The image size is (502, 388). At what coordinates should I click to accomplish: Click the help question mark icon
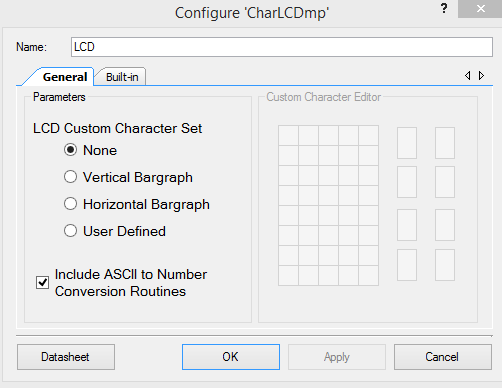coord(444,8)
